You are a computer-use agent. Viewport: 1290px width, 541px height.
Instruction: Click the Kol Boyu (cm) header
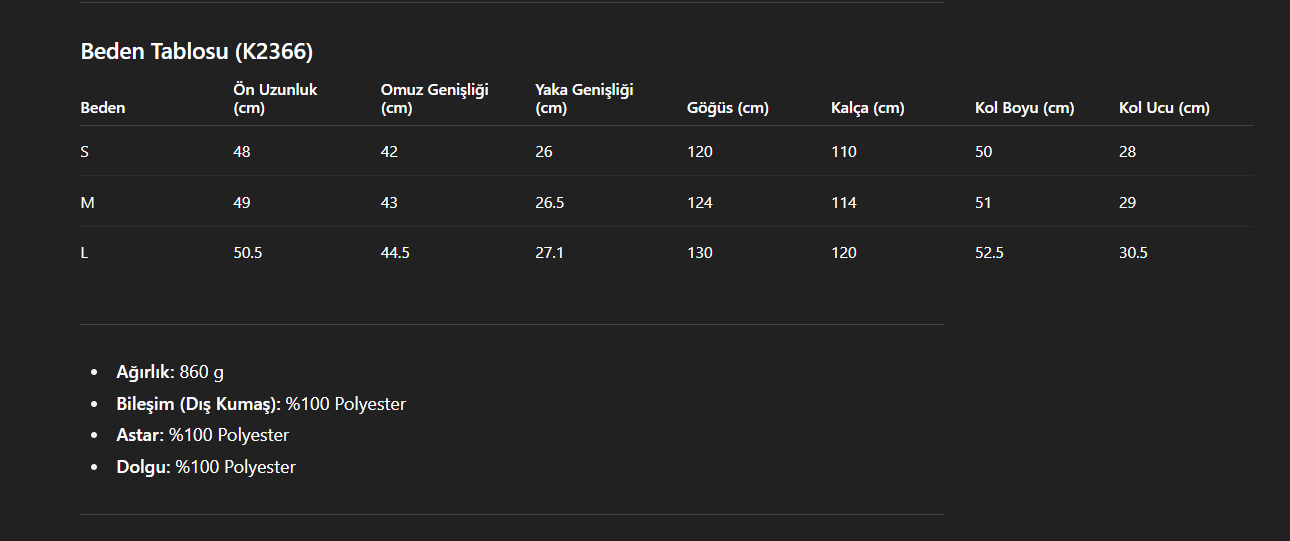pos(1024,108)
